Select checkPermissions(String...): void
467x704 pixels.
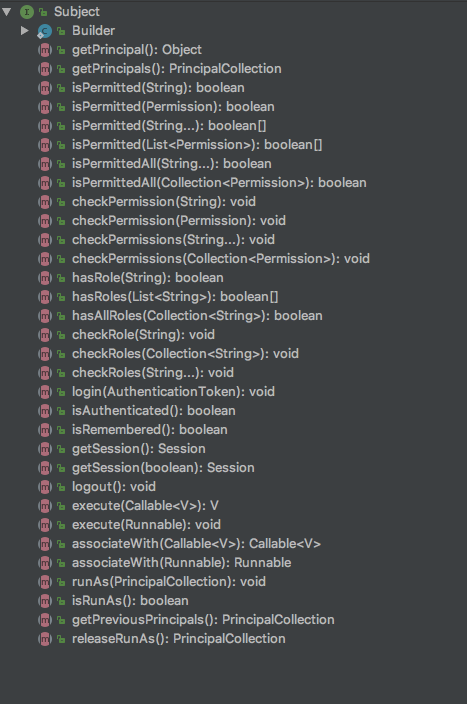[173, 240]
